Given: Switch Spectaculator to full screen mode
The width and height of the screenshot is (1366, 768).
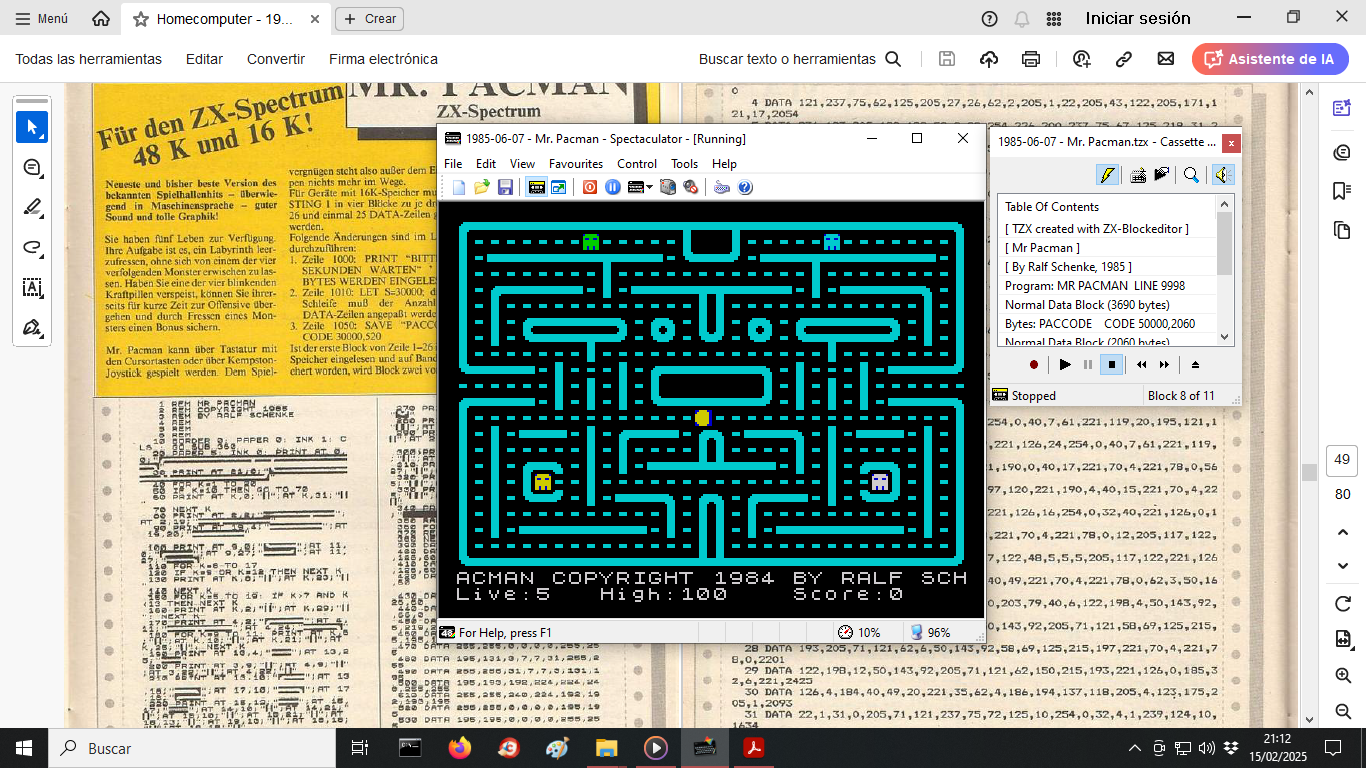Looking at the screenshot, I should 558,187.
